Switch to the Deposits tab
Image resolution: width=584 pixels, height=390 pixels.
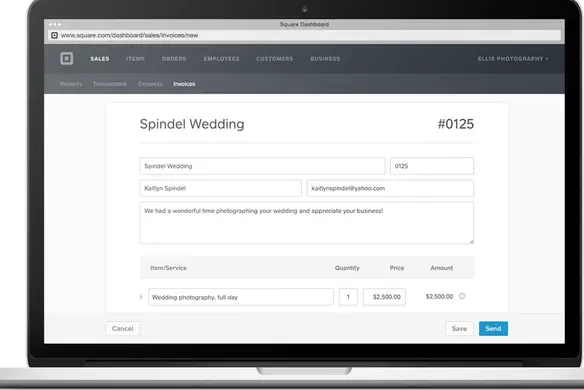coord(150,84)
